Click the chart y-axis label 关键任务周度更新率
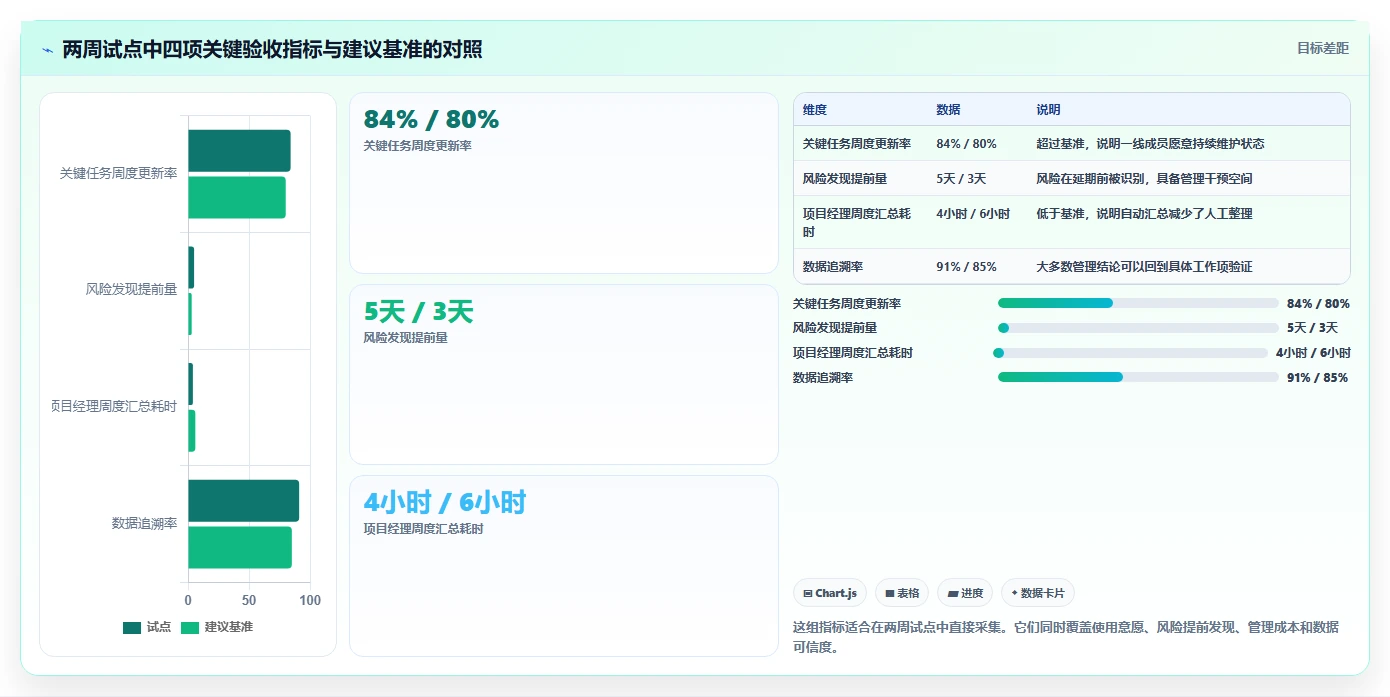 pos(118,174)
